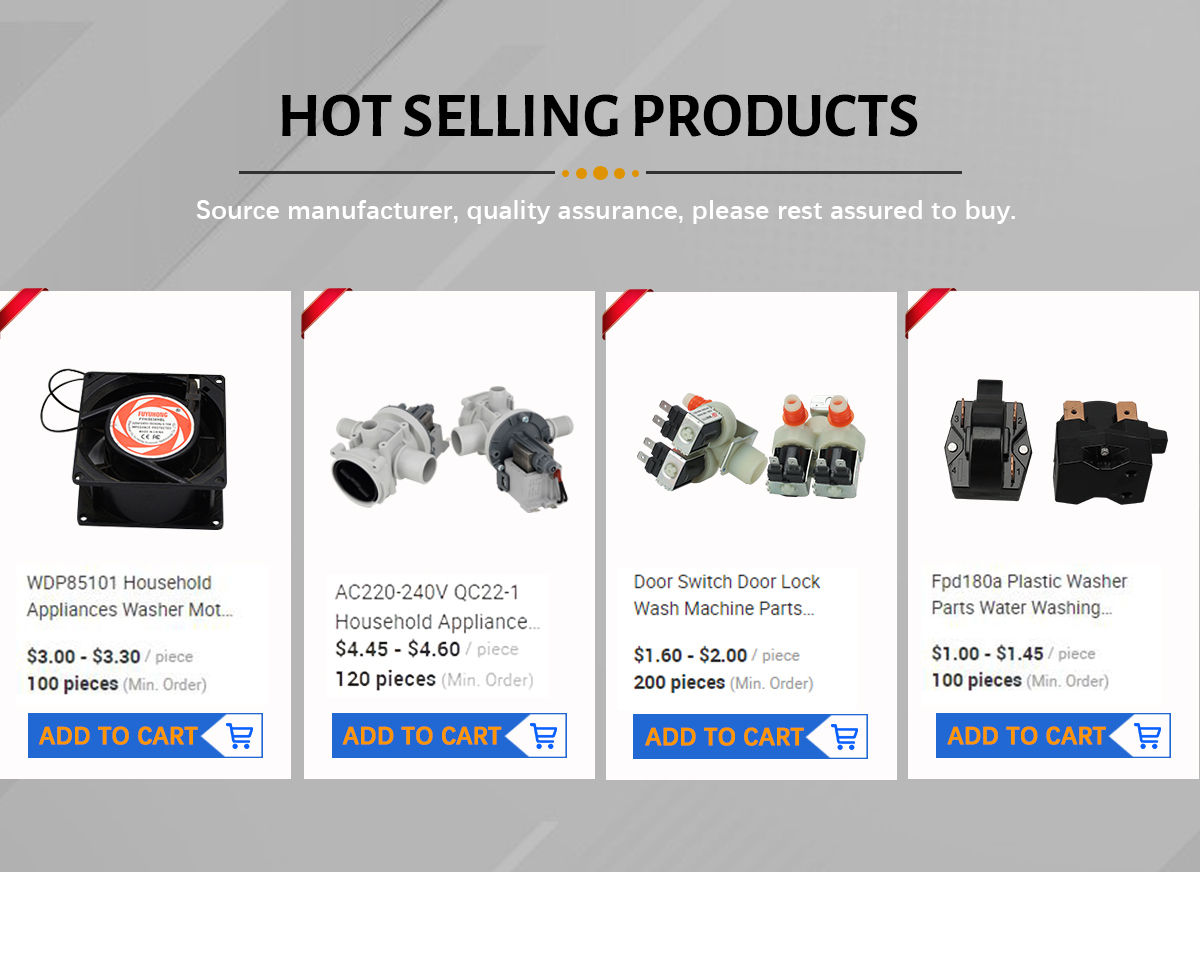The height and width of the screenshot is (963, 1200).
Task: Click red ribbon on AC220-240V card corner
Action: [x=324, y=310]
